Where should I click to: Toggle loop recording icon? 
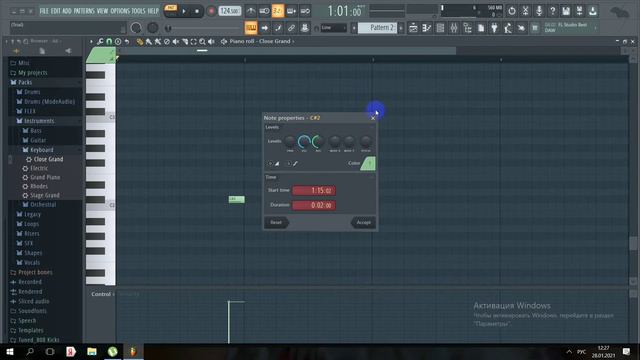(305, 11)
